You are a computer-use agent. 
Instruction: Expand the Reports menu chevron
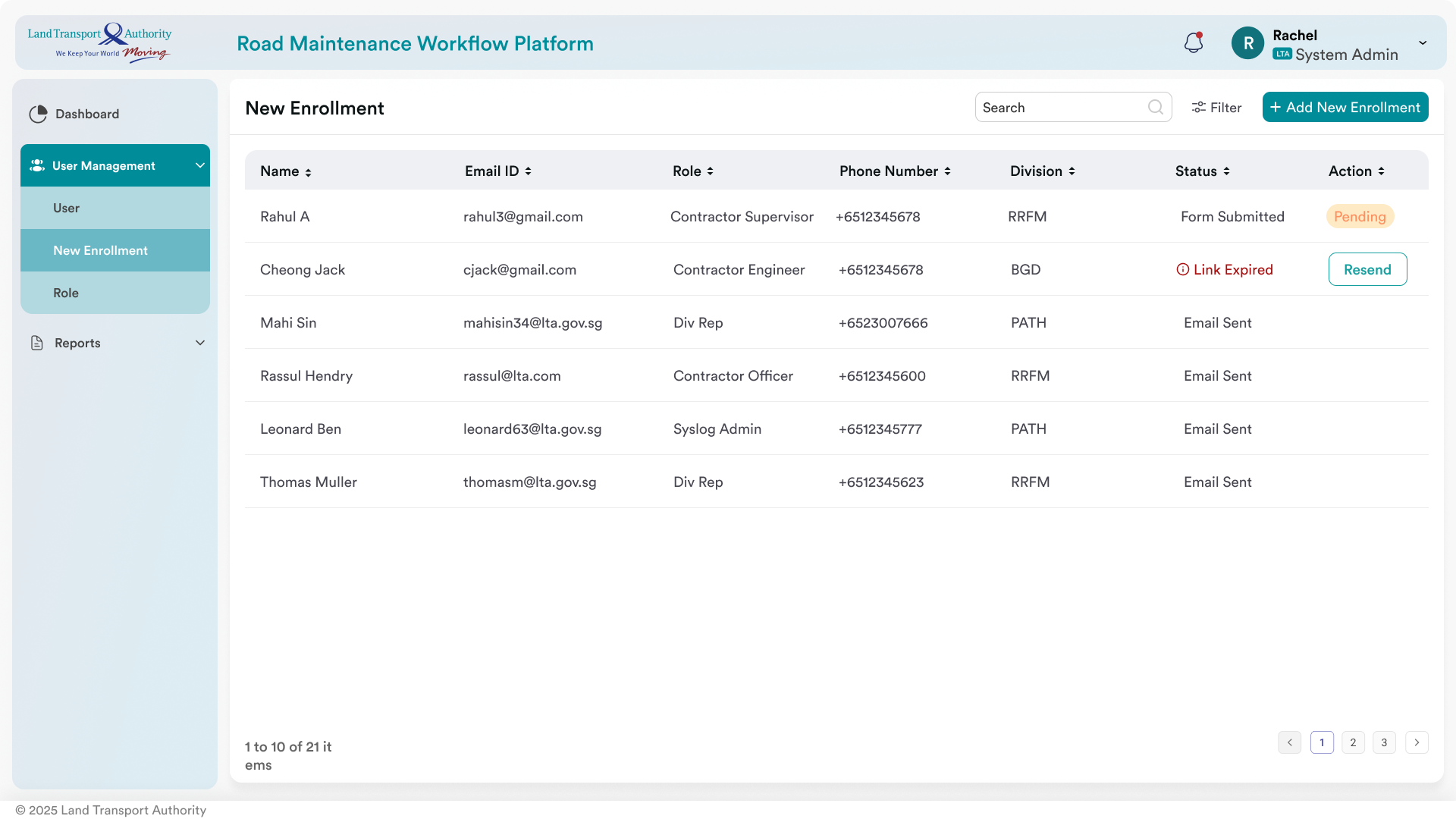click(x=200, y=343)
